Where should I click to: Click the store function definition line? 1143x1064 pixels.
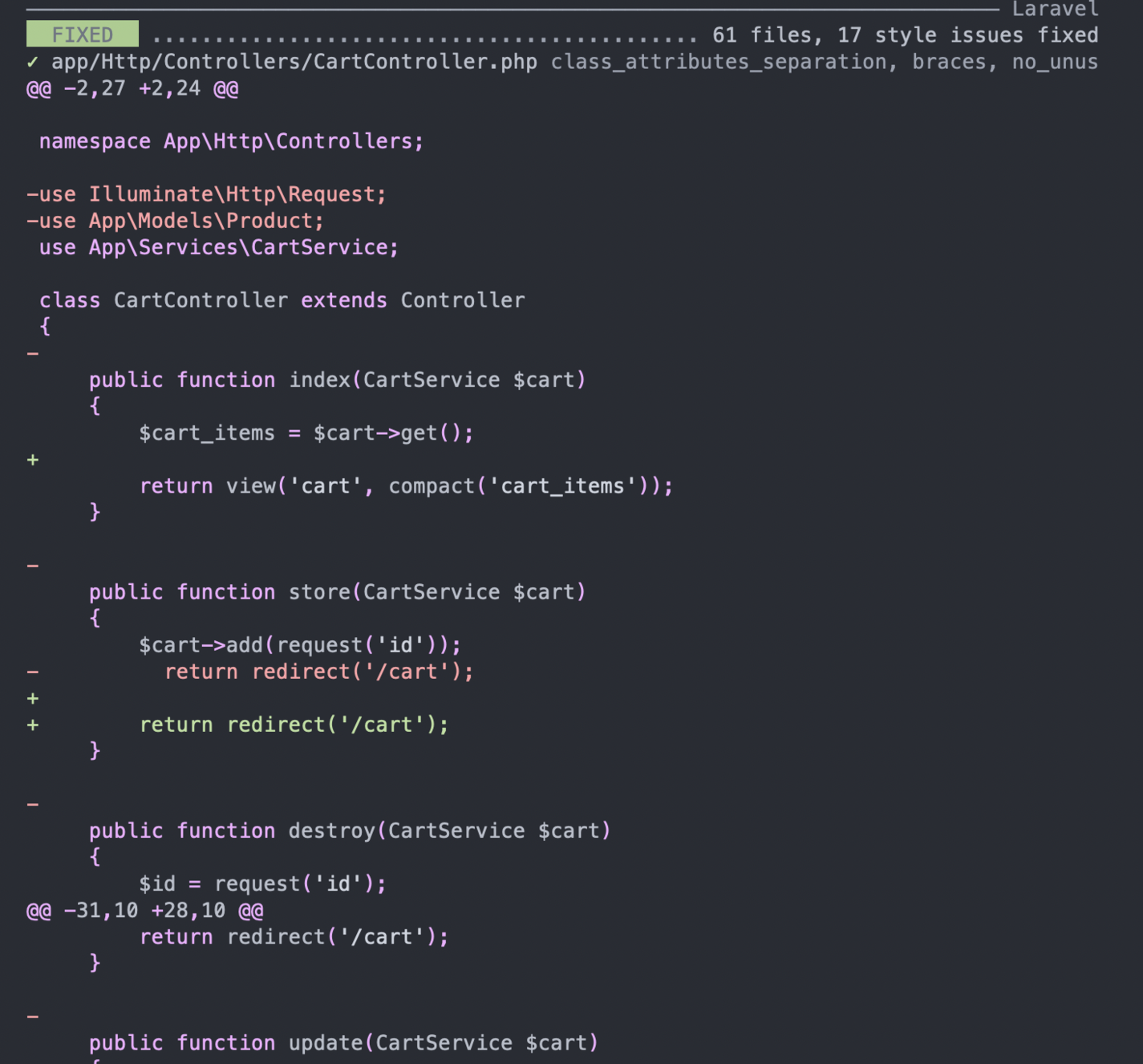pyautogui.click(x=337, y=591)
